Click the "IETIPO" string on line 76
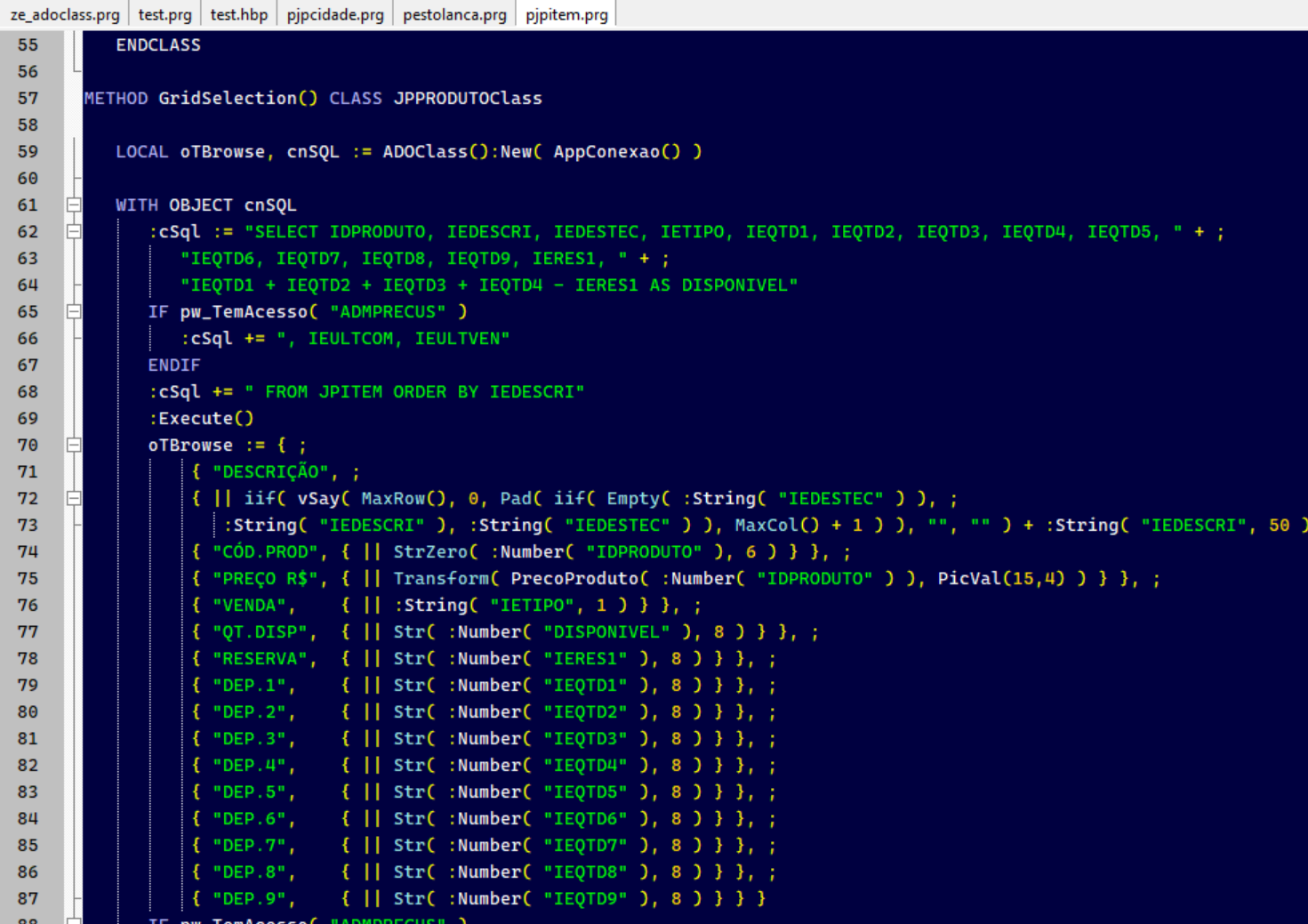This screenshot has height=924, width=1308. pyautogui.click(x=532, y=605)
